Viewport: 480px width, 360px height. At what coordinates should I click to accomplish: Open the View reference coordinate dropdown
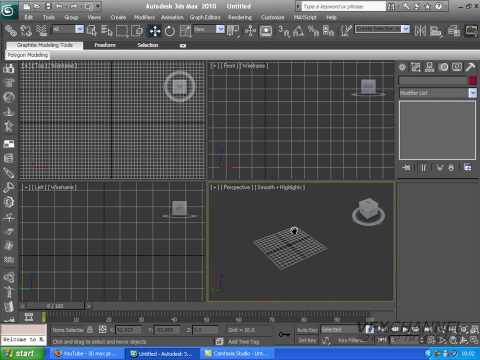tap(209, 29)
